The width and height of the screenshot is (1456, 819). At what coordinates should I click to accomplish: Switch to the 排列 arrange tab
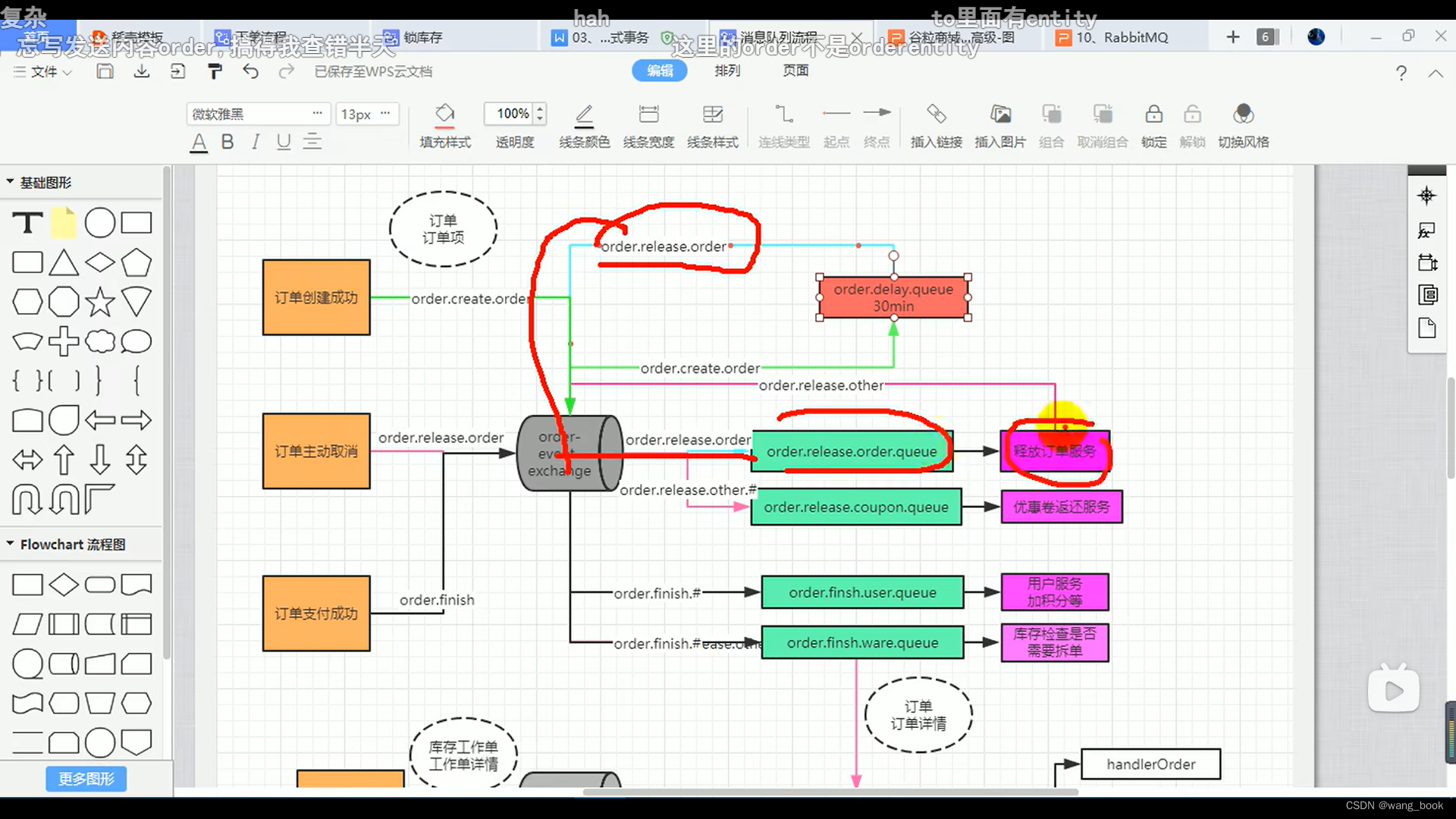727,71
